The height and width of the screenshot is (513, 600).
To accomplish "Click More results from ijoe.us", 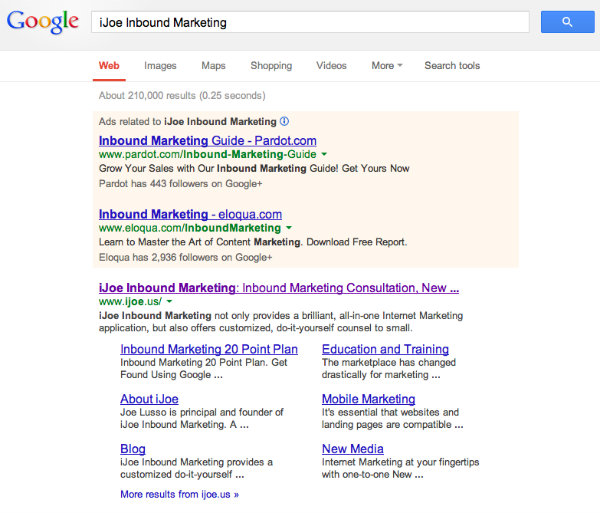I will [x=179, y=494].
